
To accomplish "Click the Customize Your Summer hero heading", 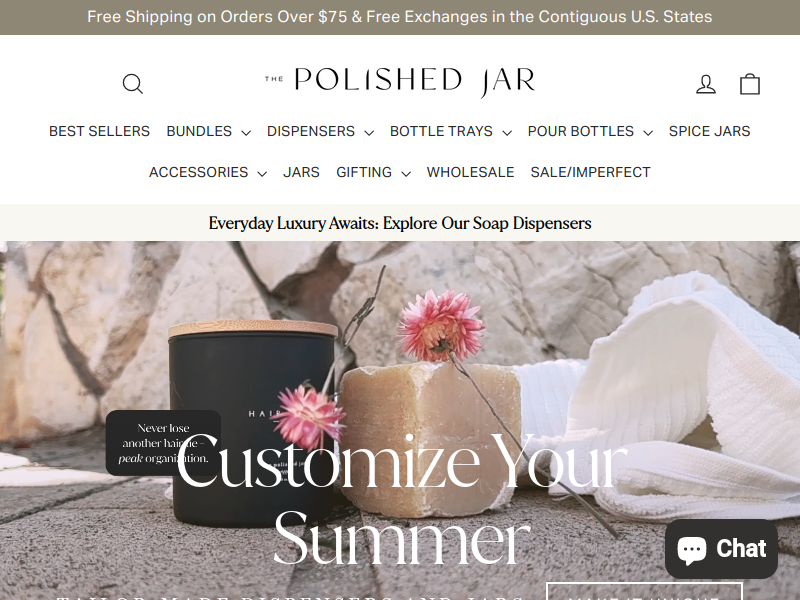I will (402, 499).
